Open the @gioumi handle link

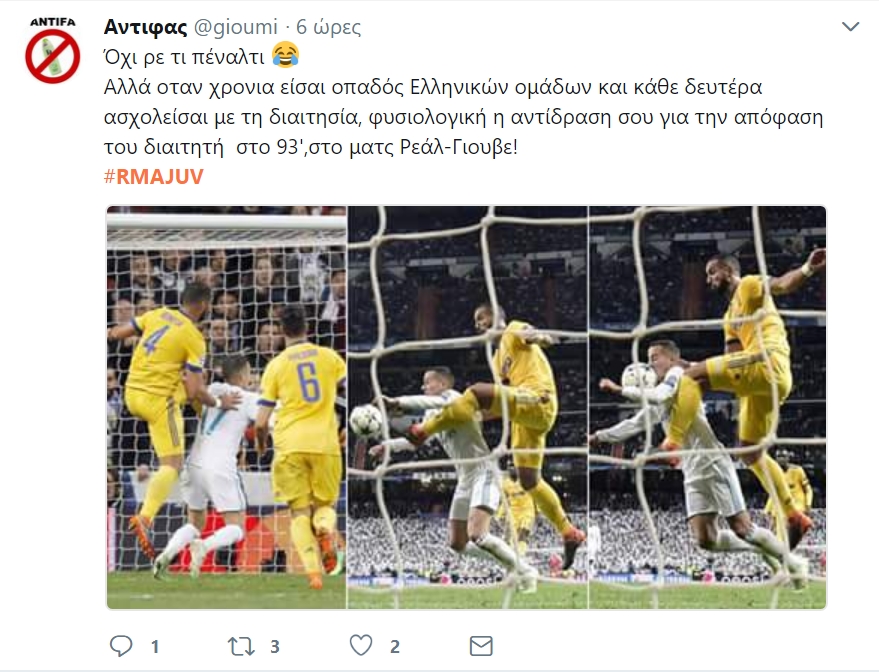coord(235,27)
